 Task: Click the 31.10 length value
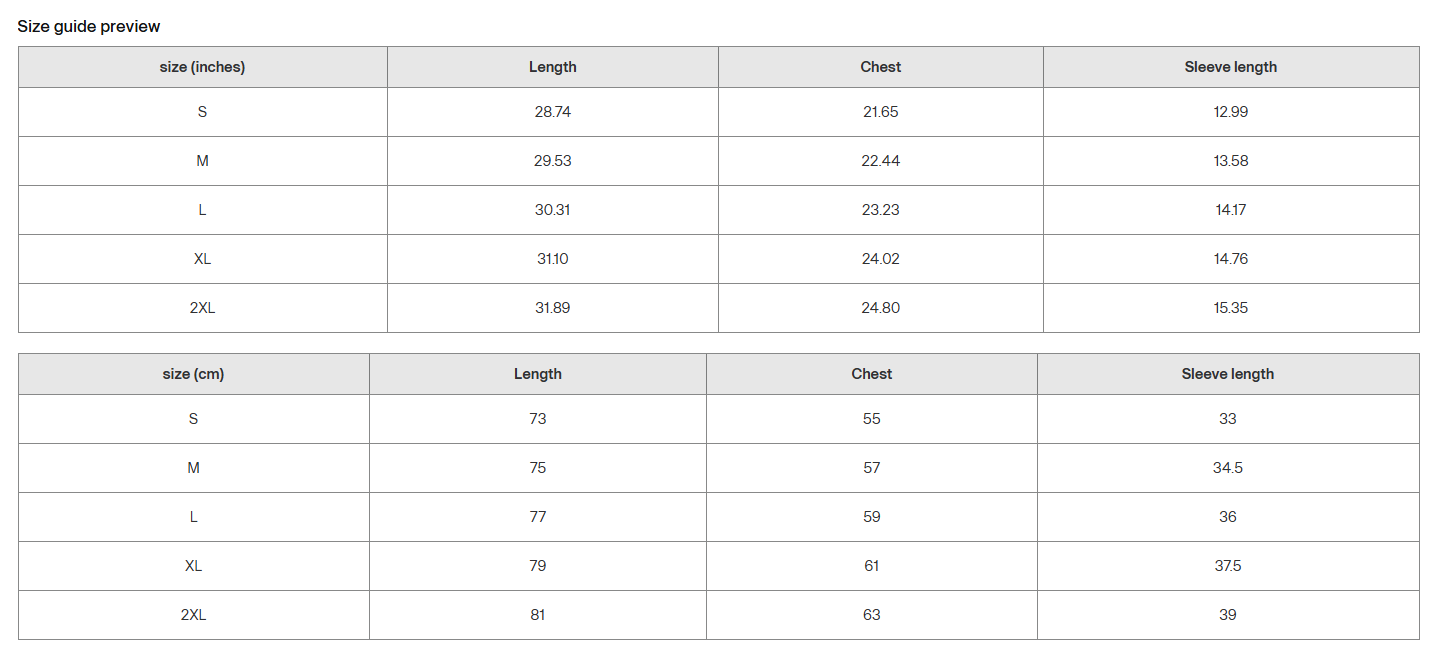point(552,259)
